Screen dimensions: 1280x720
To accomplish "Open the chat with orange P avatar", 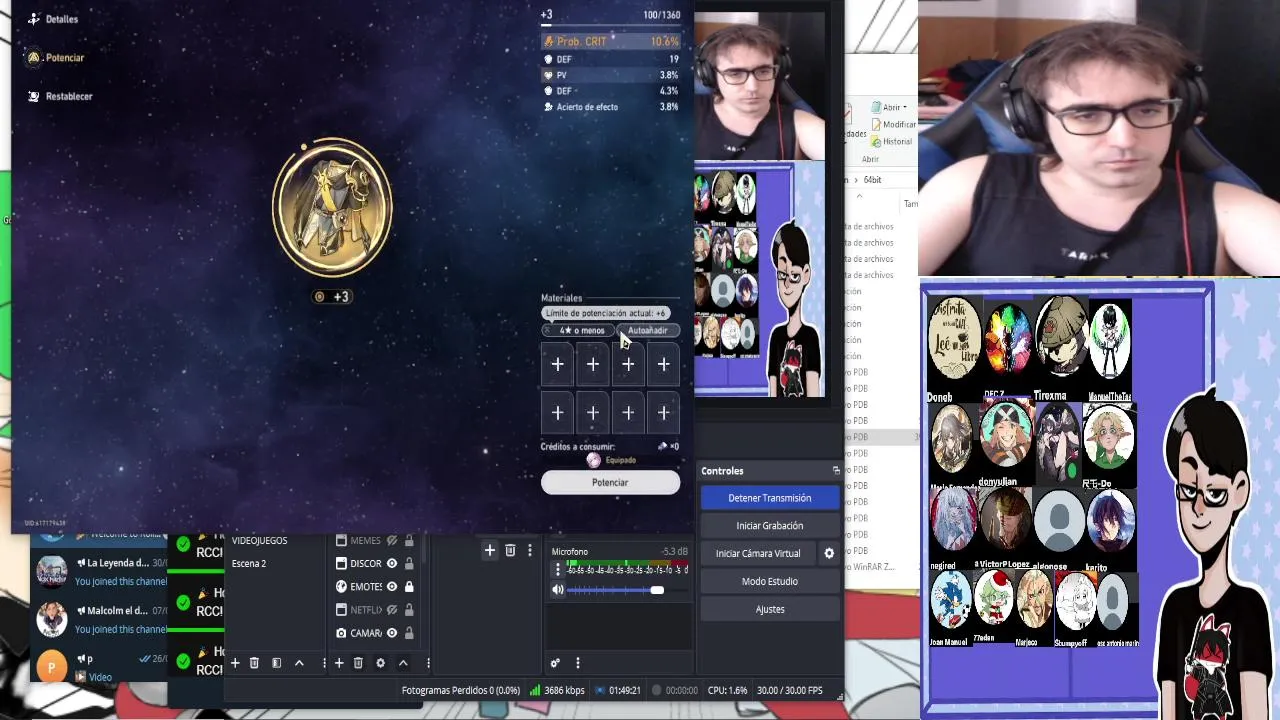I will pyautogui.click(x=100, y=666).
